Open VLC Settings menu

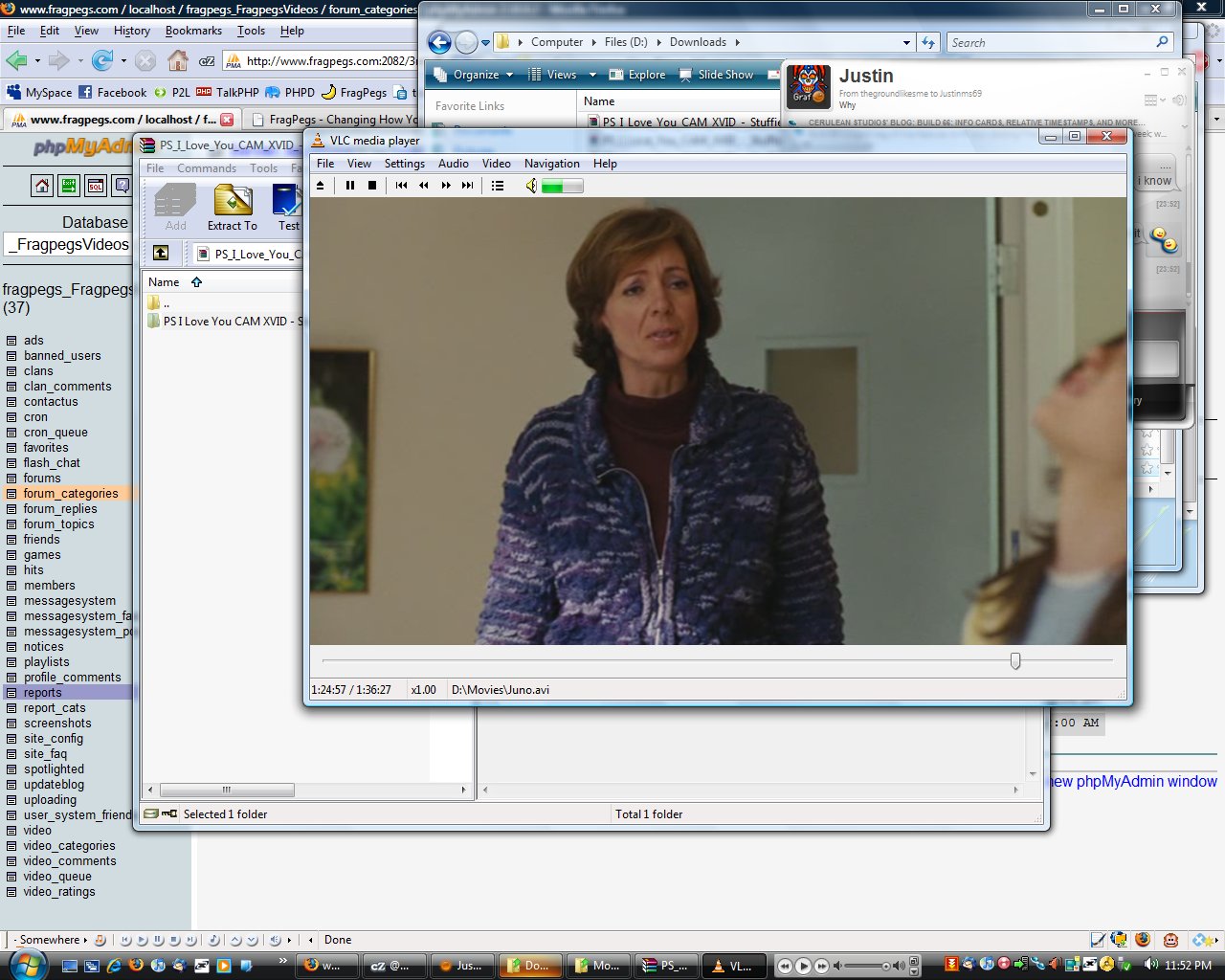tap(405, 164)
